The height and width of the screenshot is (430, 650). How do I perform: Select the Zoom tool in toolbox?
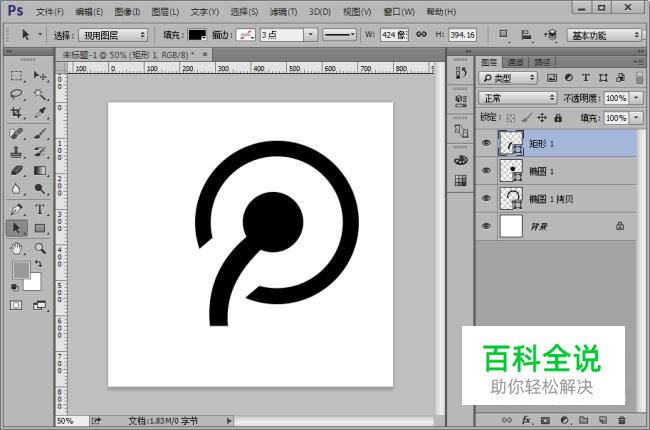(x=40, y=248)
